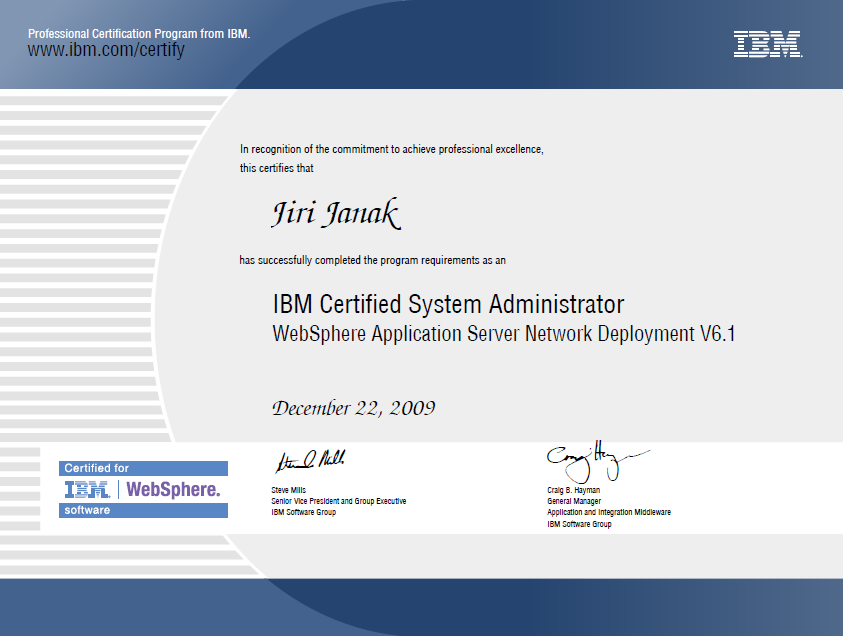Image resolution: width=843 pixels, height=636 pixels.
Task: Click 'In recognition of the commitment' sentence
Action: [x=391, y=149]
